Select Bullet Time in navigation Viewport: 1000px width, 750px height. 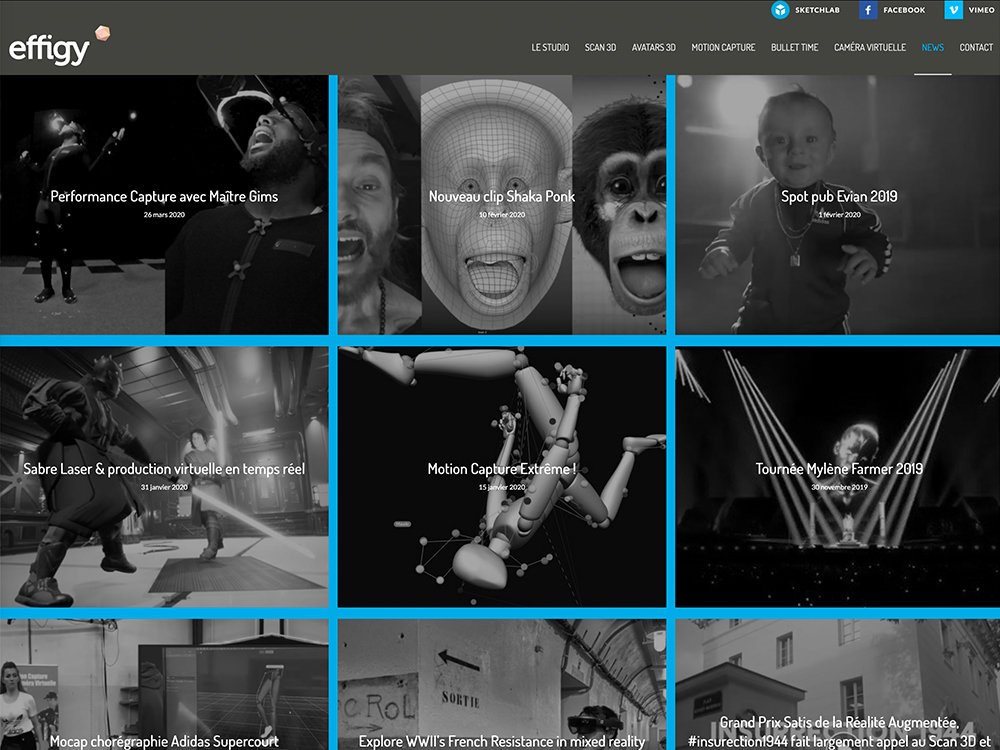(x=794, y=47)
